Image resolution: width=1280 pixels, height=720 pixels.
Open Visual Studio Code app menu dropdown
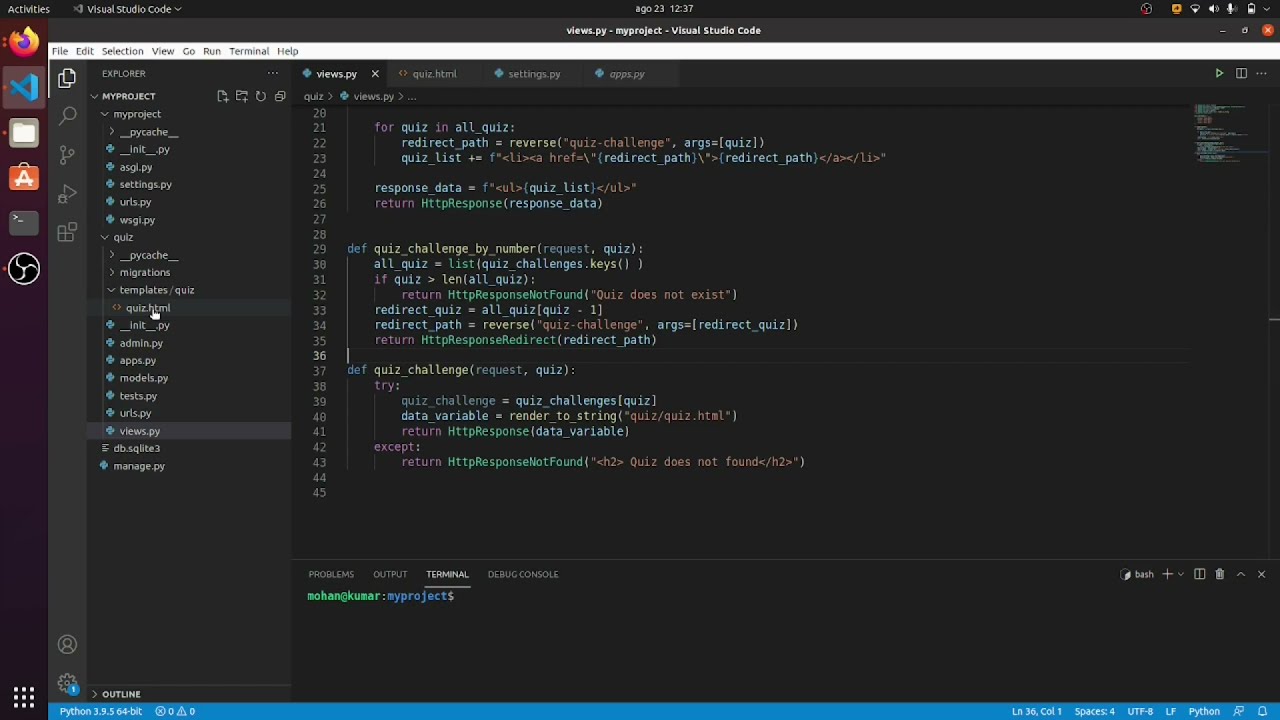click(x=127, y=9)
